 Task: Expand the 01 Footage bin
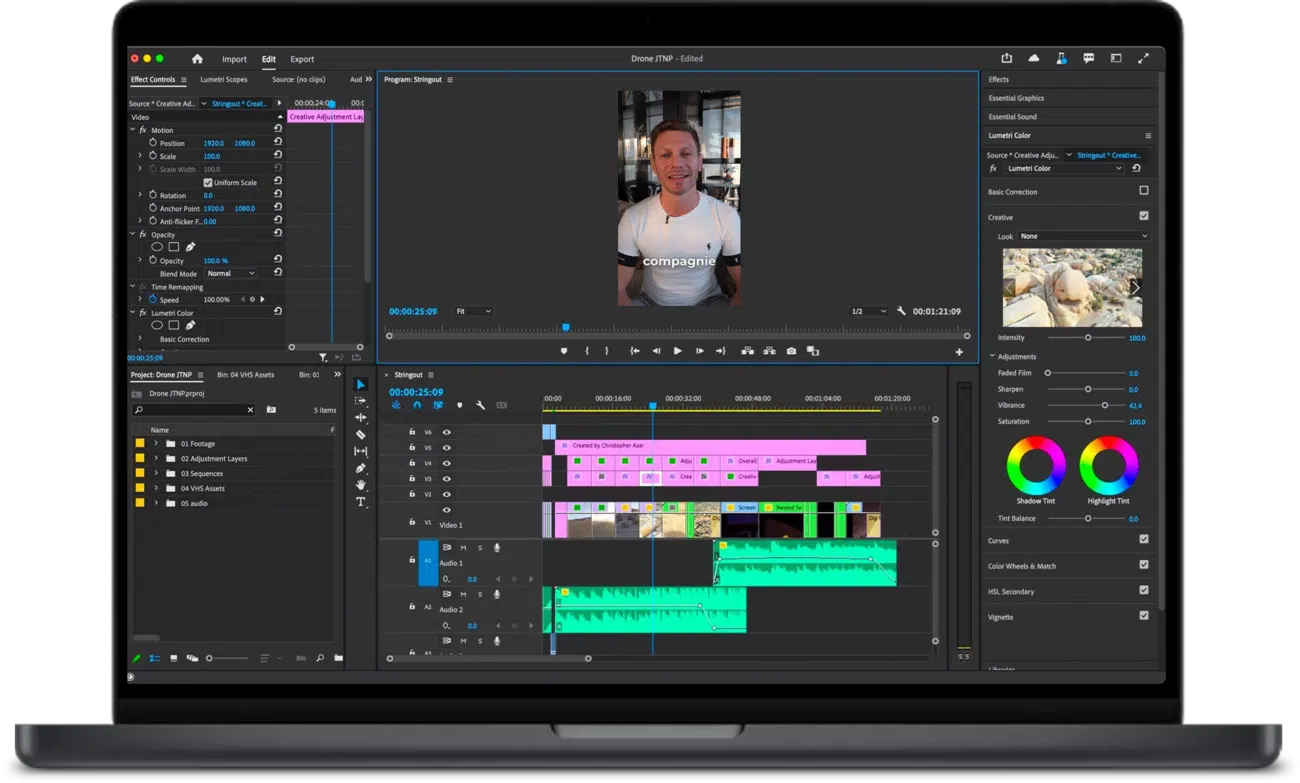point(156,443)
